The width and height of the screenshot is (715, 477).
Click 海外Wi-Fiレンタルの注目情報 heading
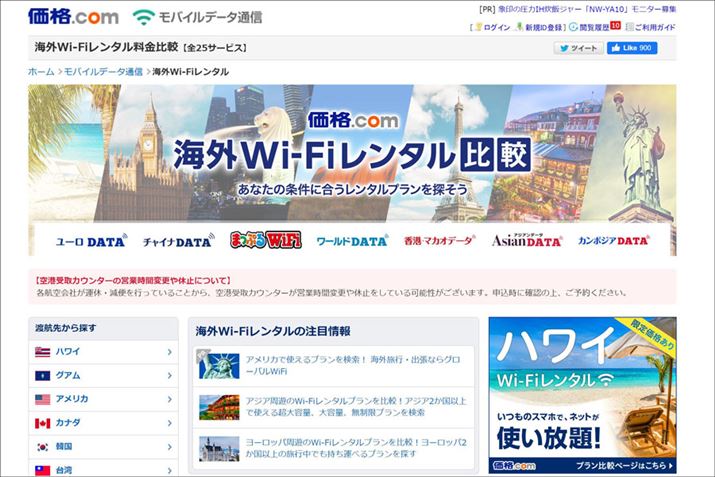pyautogui.click(x=273, y=331)
